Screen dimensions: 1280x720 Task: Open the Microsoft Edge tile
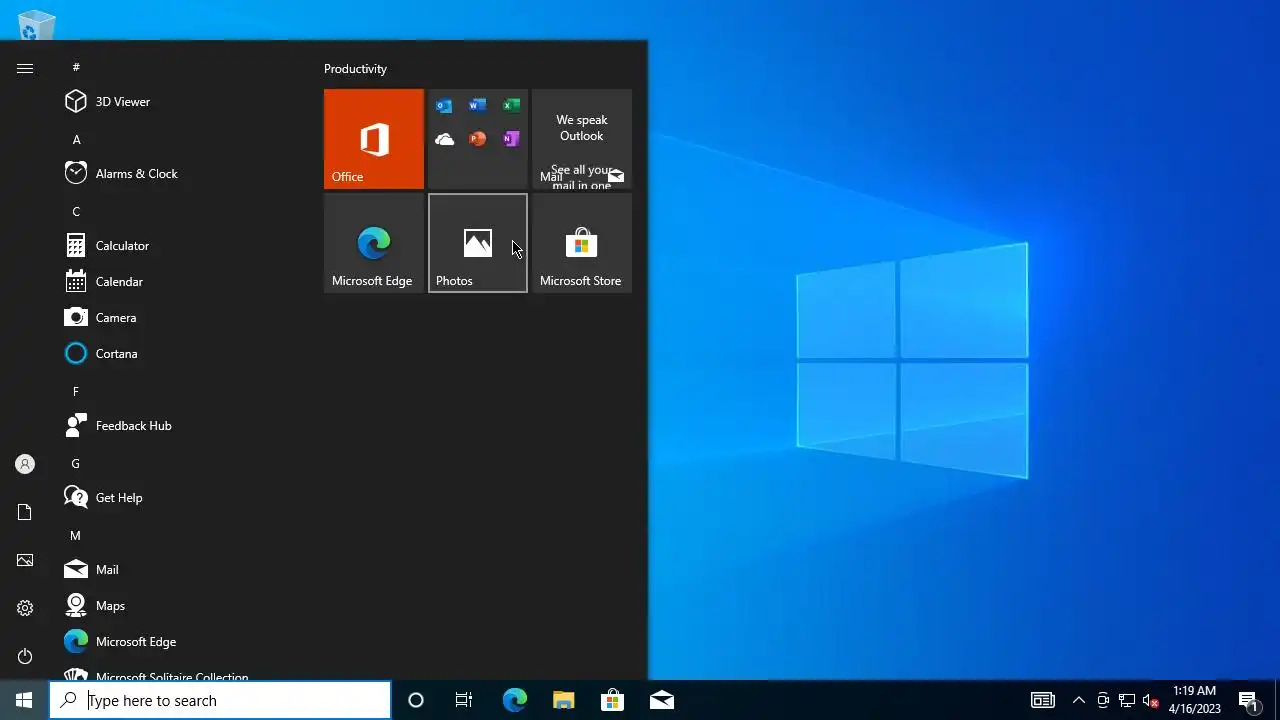pos(374,243)
